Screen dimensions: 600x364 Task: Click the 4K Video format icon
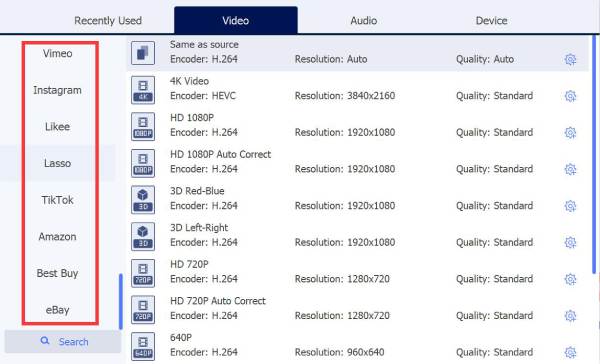[143, 90]
